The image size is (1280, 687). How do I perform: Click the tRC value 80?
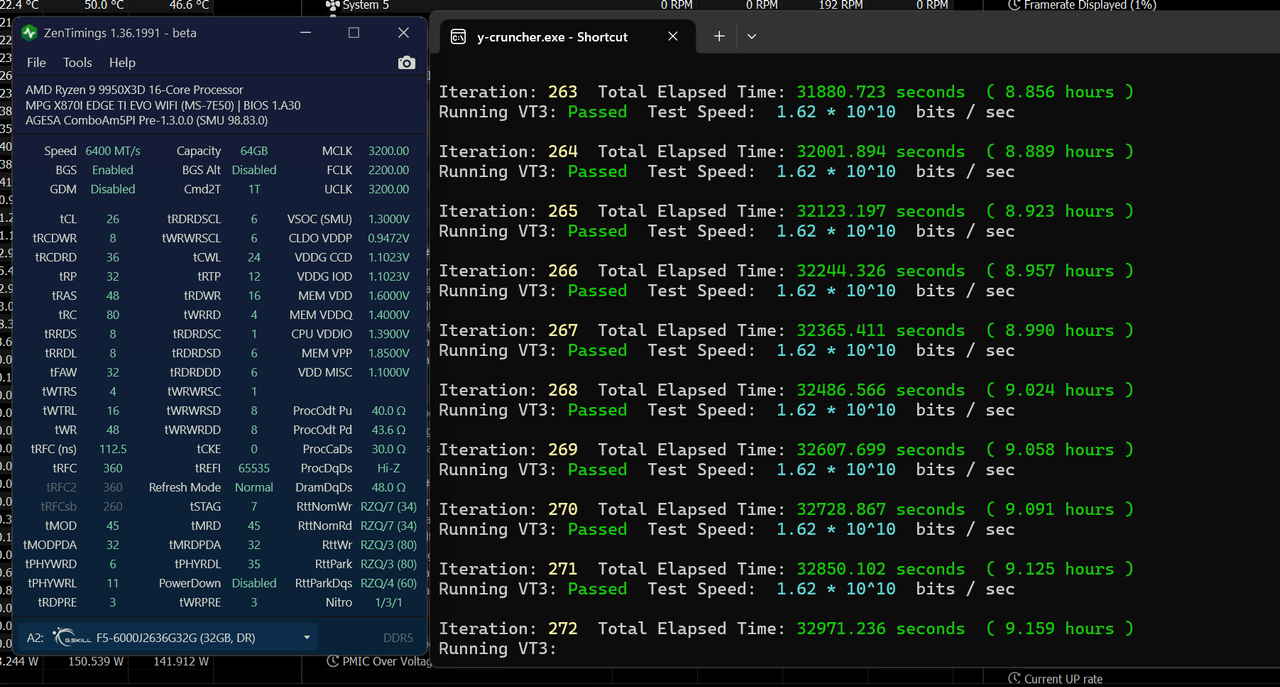coord(112,315)
